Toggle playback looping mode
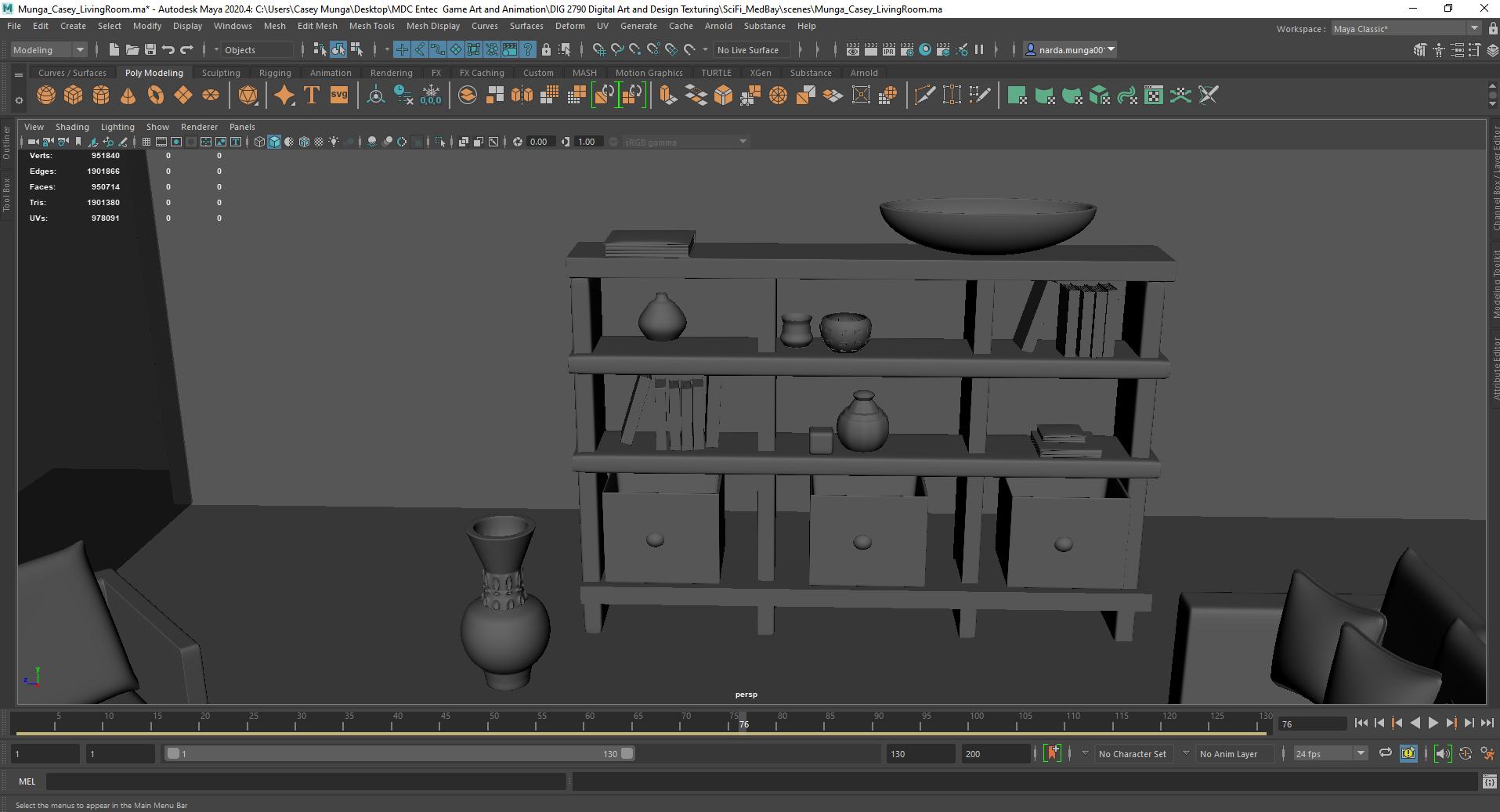This screenshot has height=812, width=1500. 1385,753
